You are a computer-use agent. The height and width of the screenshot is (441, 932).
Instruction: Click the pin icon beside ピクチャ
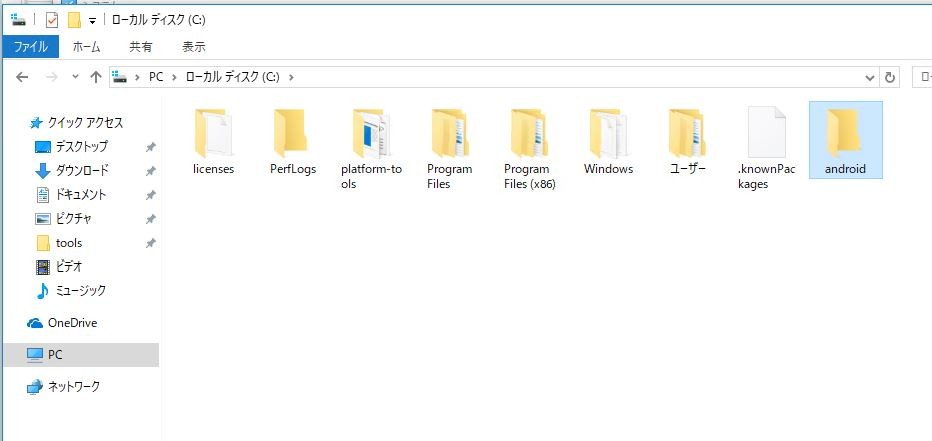pos(150,219)
